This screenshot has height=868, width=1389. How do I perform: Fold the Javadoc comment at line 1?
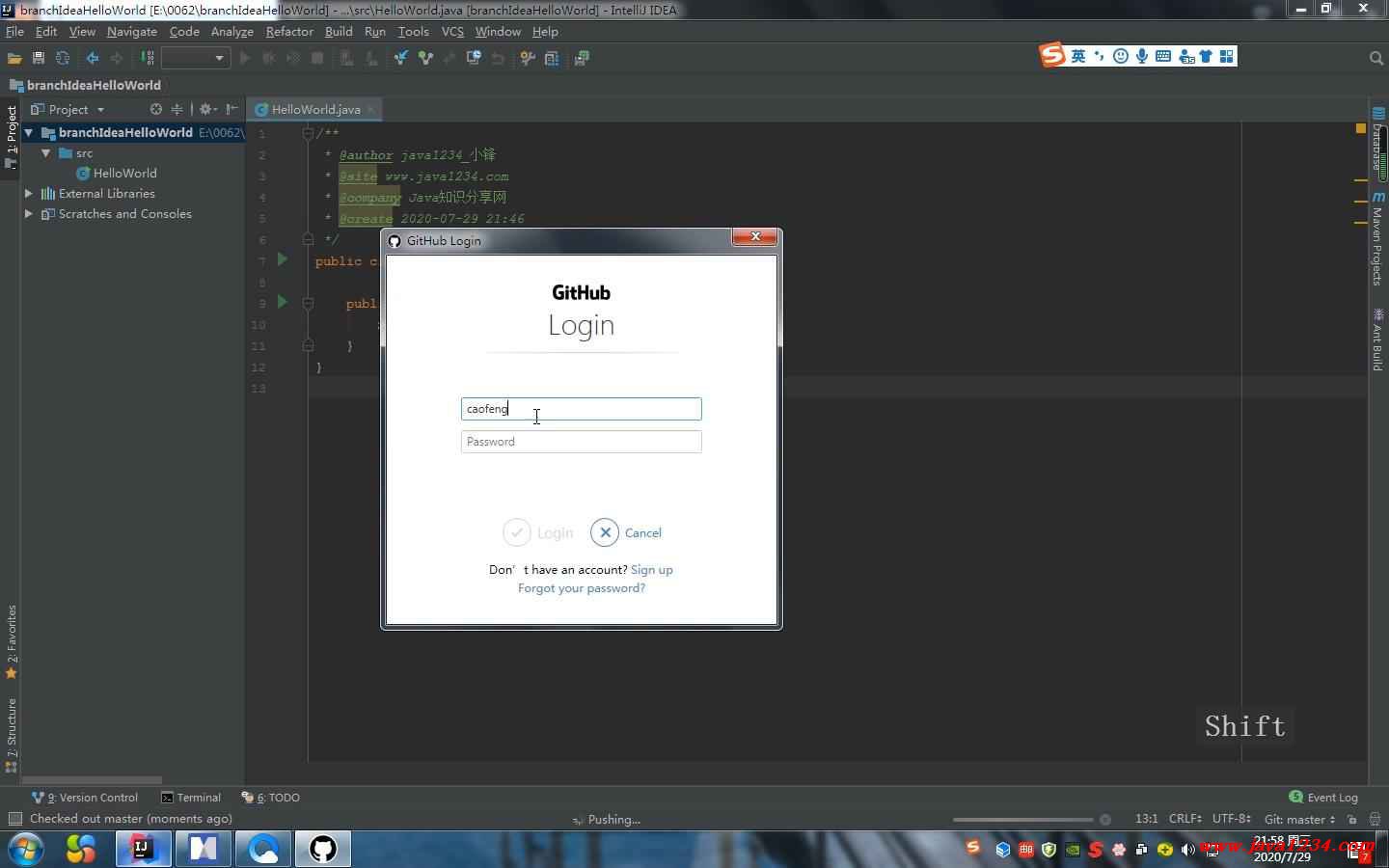pyautogui.click(x=308, y=133)
